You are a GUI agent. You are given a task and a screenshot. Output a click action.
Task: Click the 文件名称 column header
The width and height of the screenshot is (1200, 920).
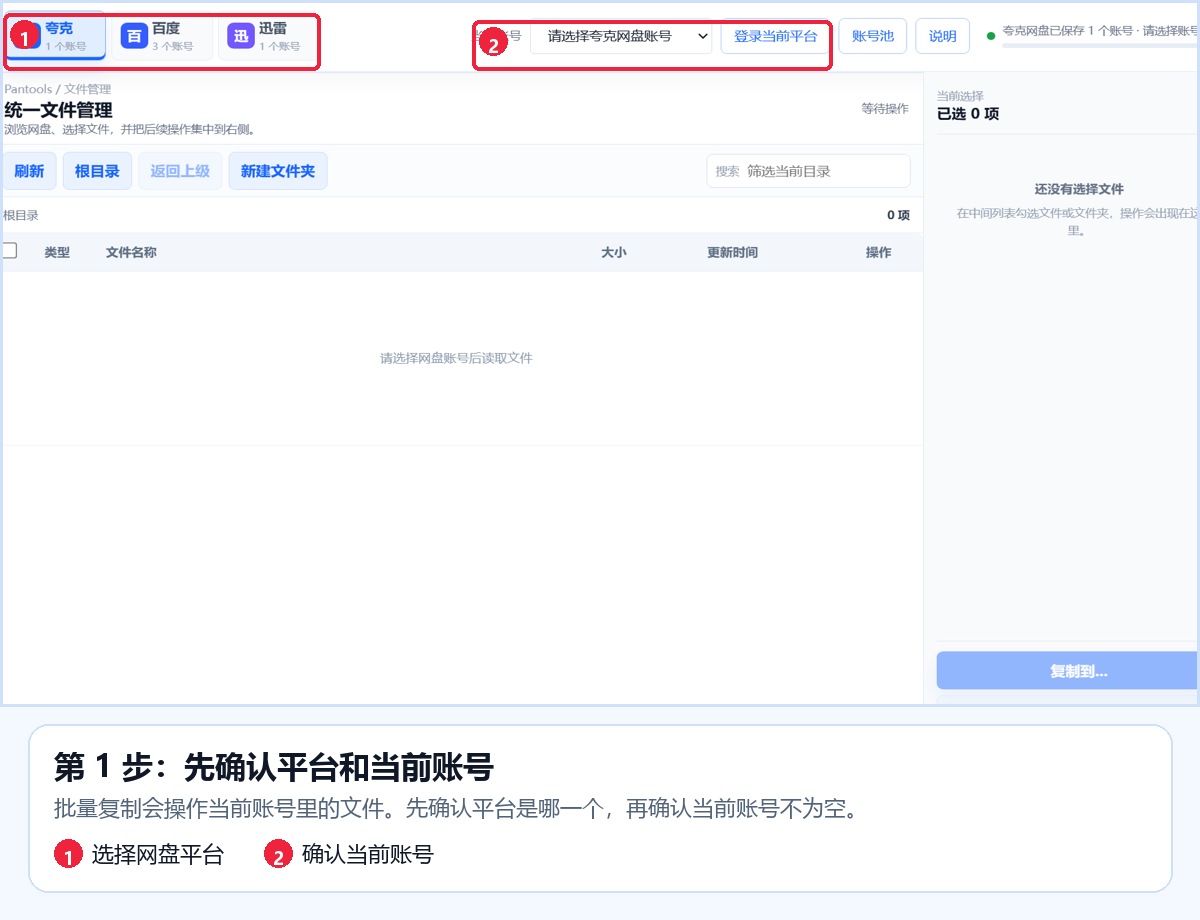tap(131, 252)
